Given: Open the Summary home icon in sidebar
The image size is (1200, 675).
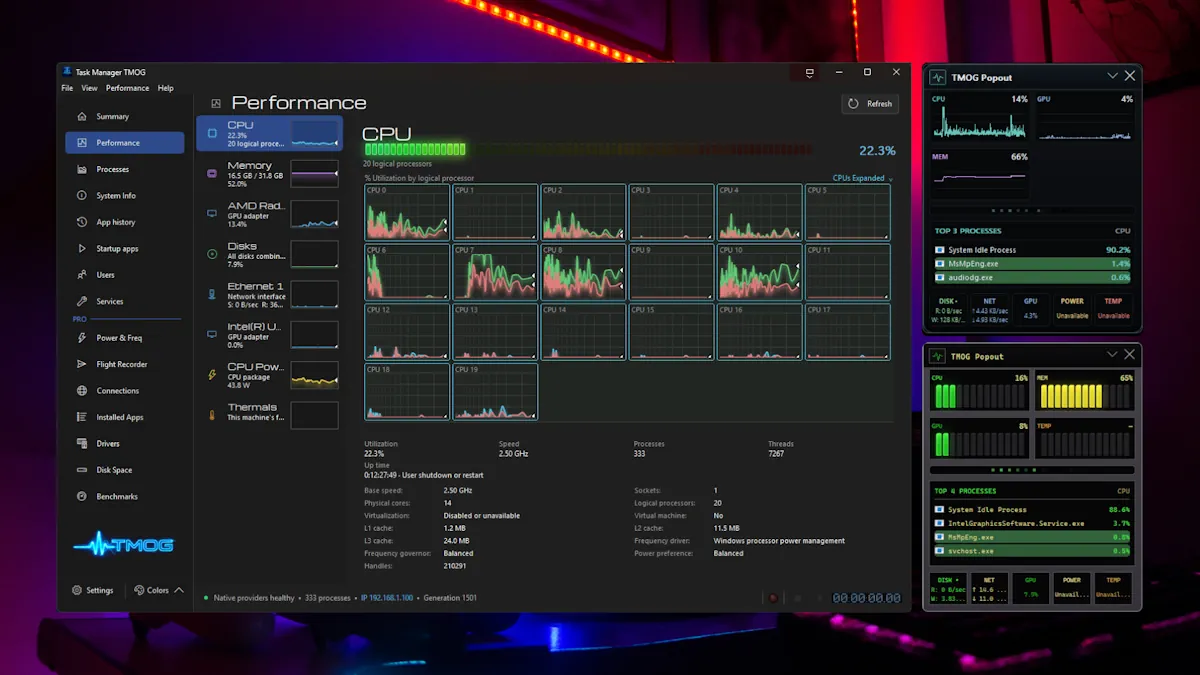Looking at the screenshot, I should 82,116.
